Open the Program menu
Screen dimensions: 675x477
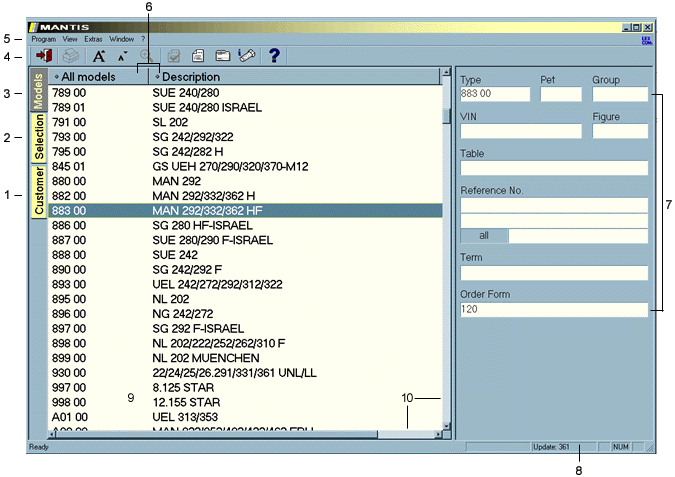[43, 38]
